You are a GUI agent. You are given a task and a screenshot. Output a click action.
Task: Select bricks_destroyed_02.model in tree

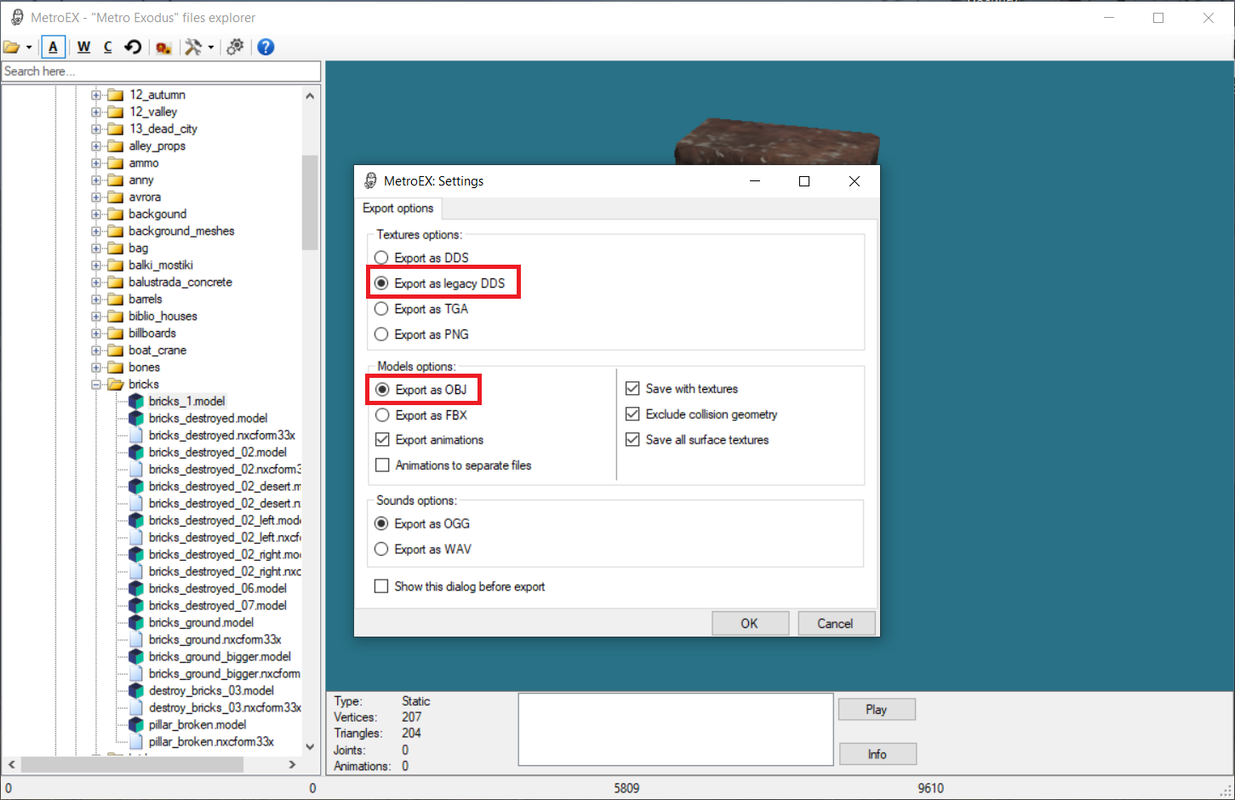point(218,452)
